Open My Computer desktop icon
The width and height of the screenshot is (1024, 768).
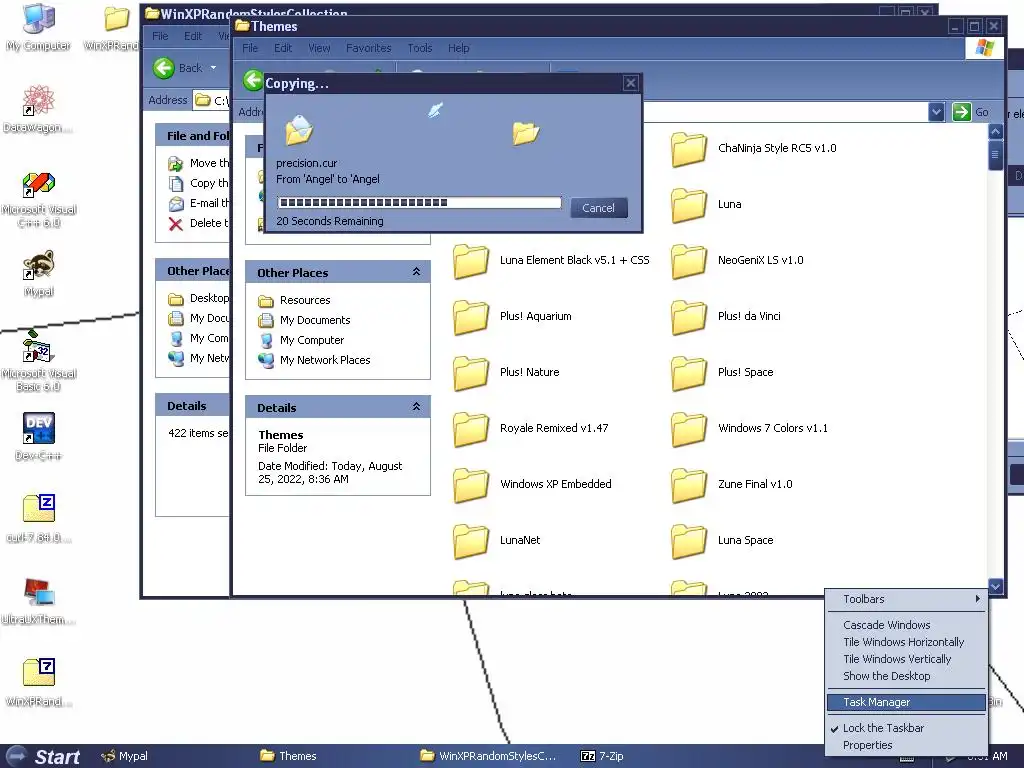point(39,27)
